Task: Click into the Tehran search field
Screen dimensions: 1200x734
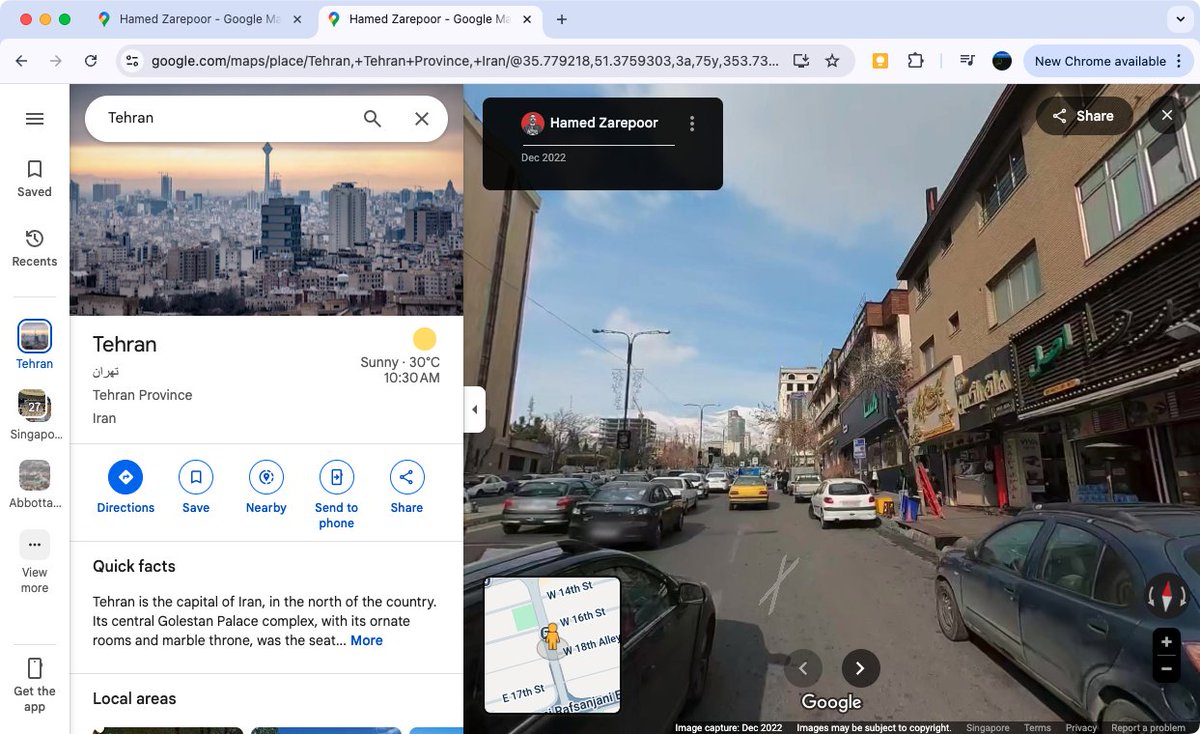Action: click(225, 118)
